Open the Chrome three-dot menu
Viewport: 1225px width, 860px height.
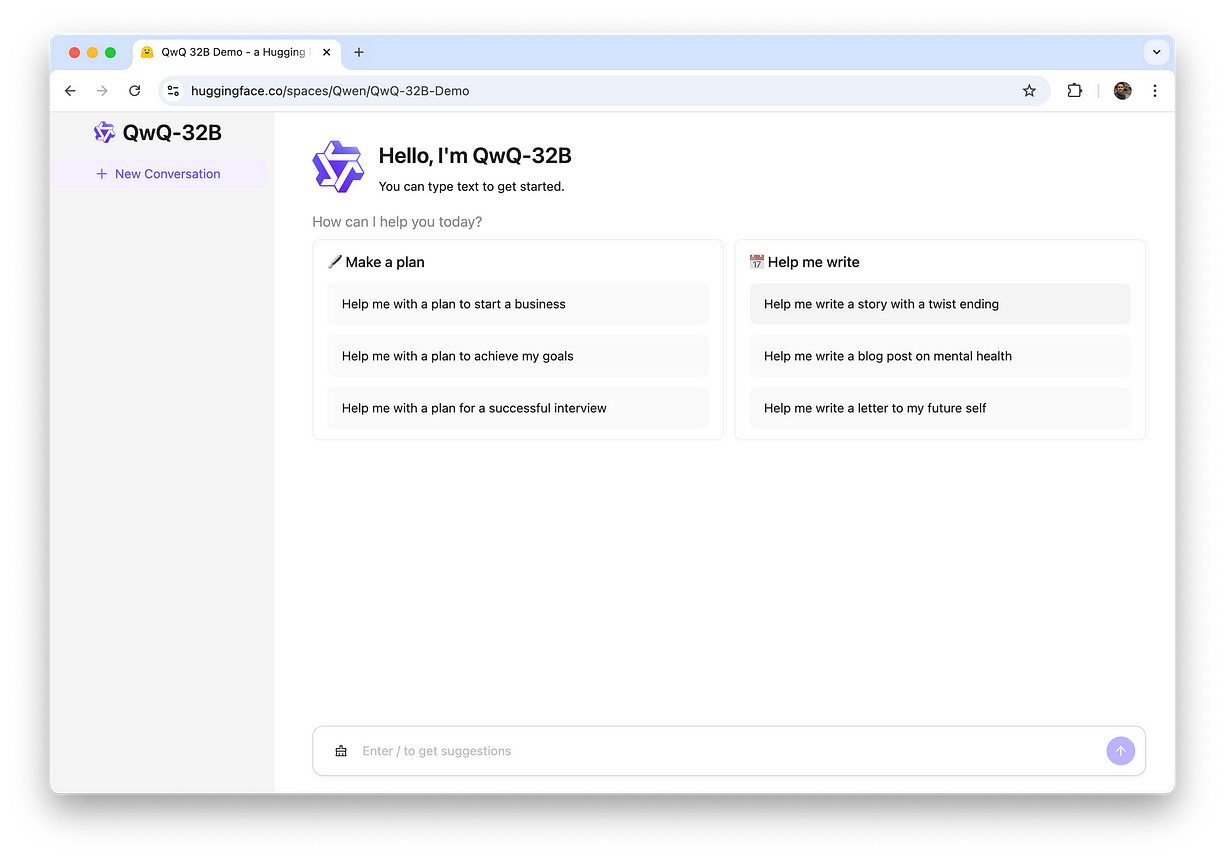coord(1154,91)
